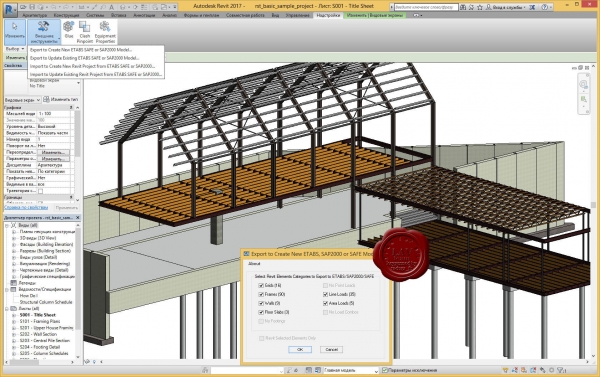The width and height of the screenshot is (600, 377).
Task: Open the Справка по свойствам link
Action: pos(26,207)
